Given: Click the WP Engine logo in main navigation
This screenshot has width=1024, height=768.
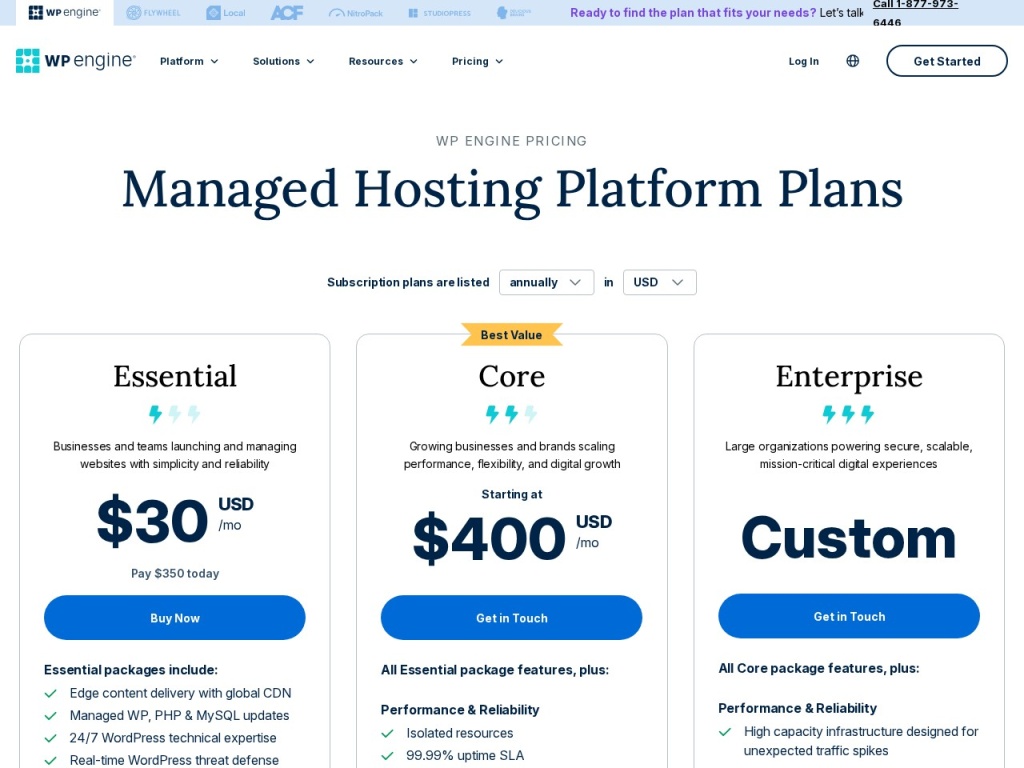Looking at the screenshot, I should pos(76,61).
